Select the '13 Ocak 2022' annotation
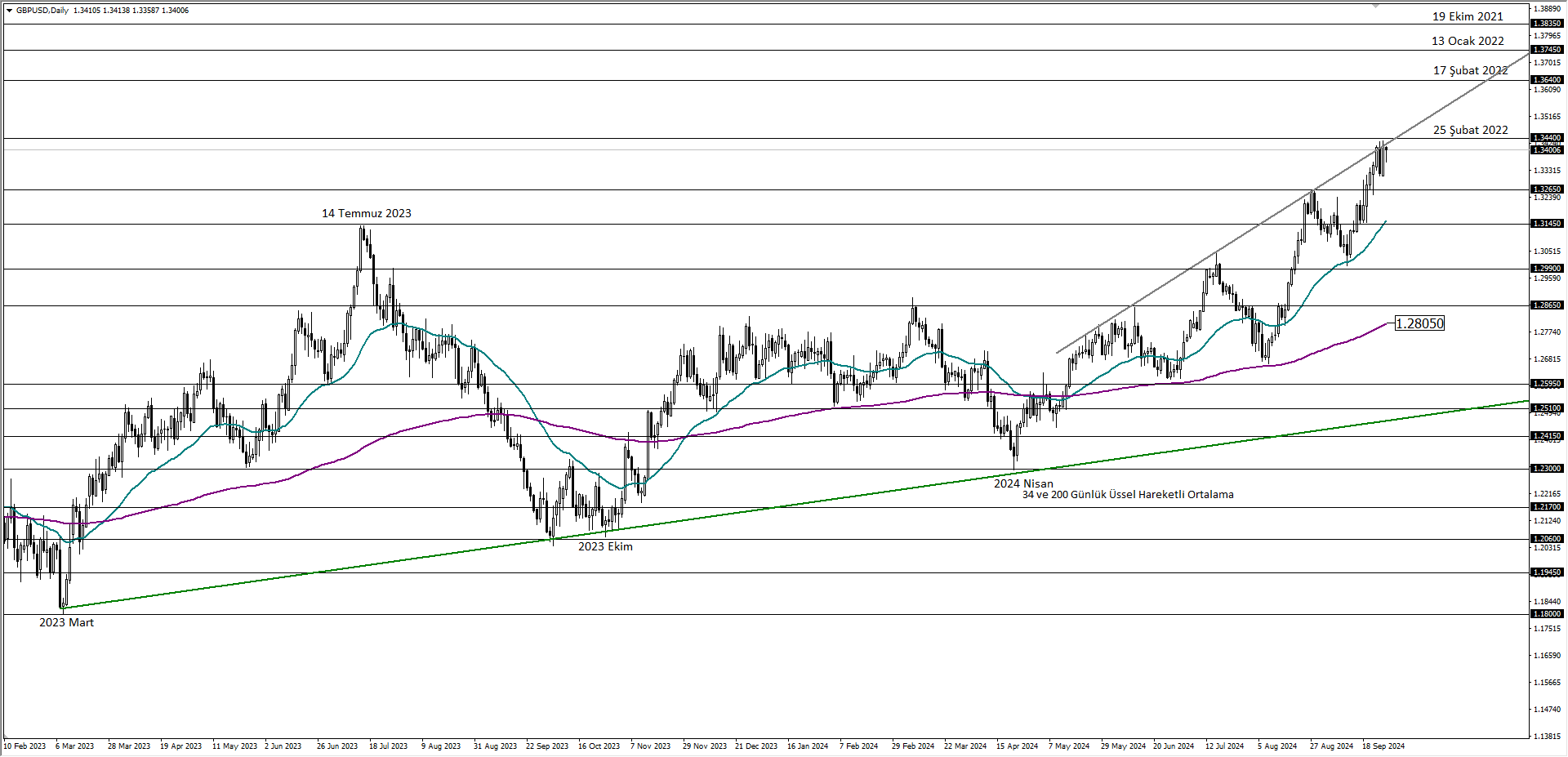This screenshot has width=1568, height=757. 1468,41
